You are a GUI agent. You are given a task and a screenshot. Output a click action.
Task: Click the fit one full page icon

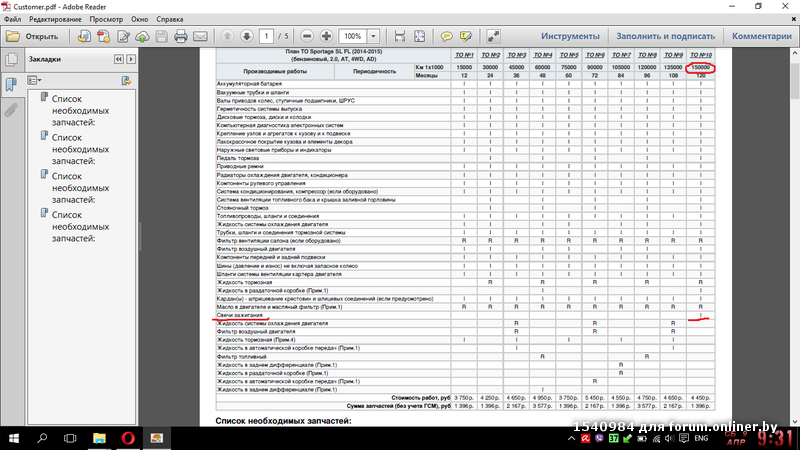click(419, 36)
